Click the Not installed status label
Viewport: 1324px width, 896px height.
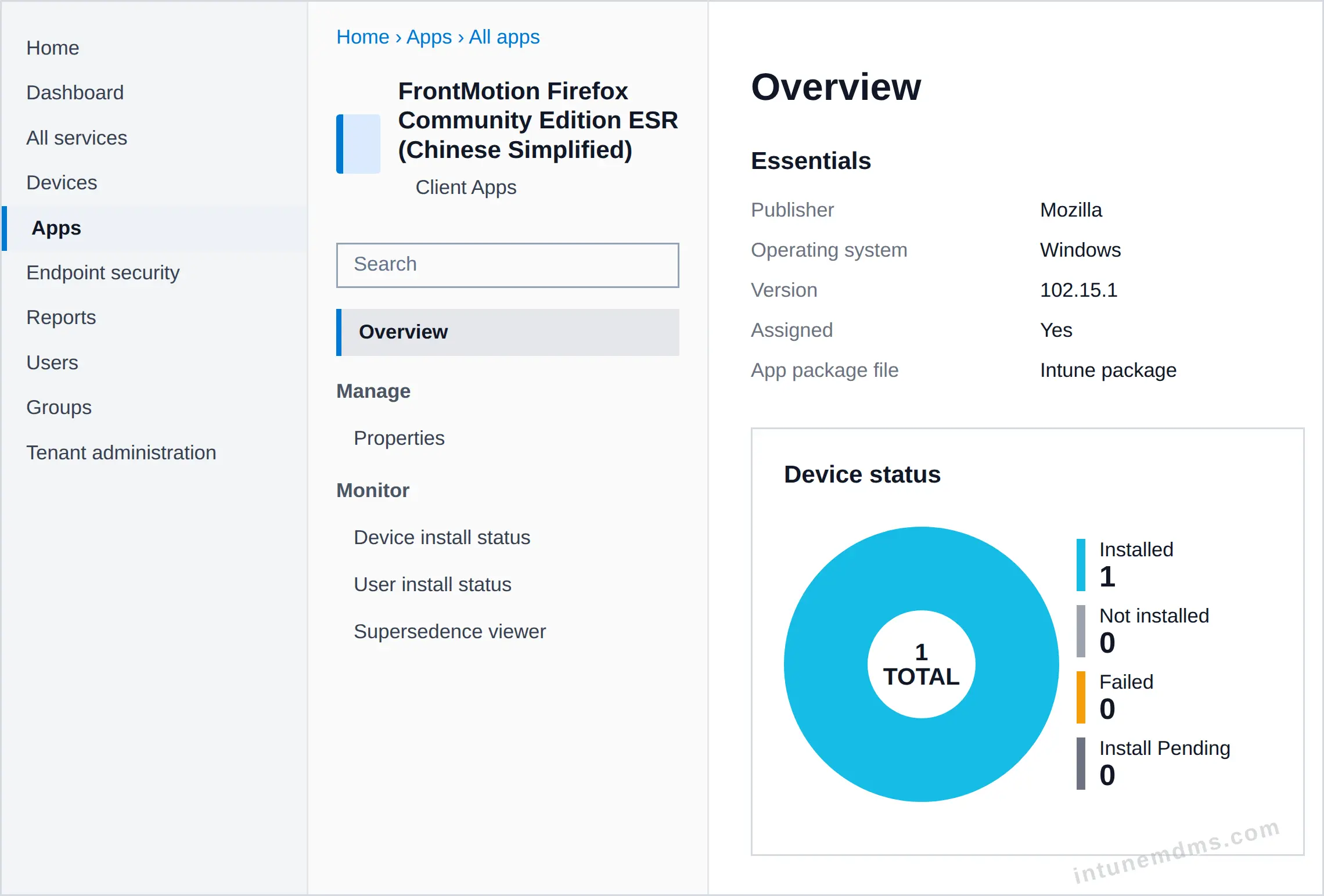(x=1154, y=616)
